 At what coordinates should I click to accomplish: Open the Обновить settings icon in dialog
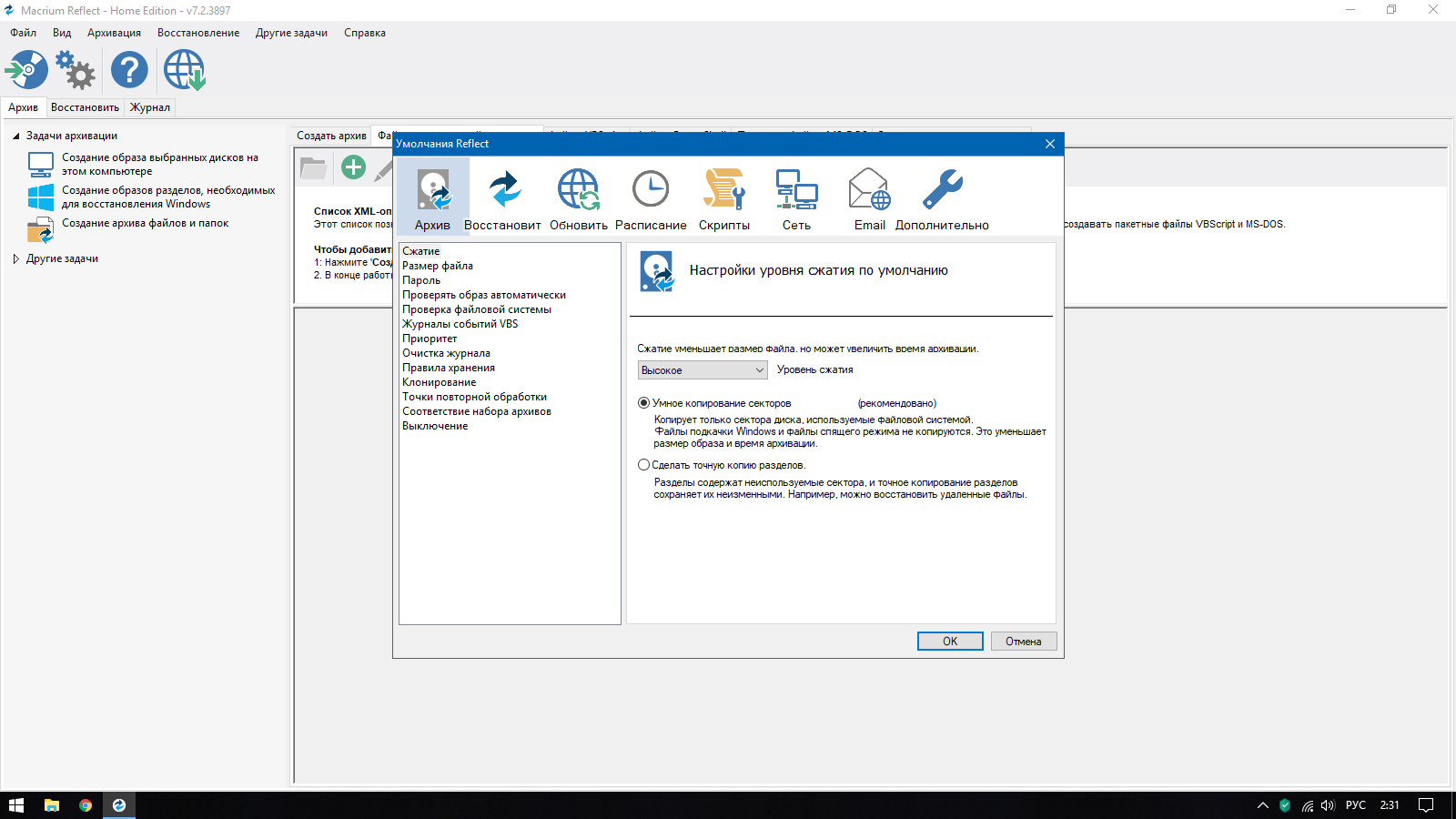pos(579,197)
